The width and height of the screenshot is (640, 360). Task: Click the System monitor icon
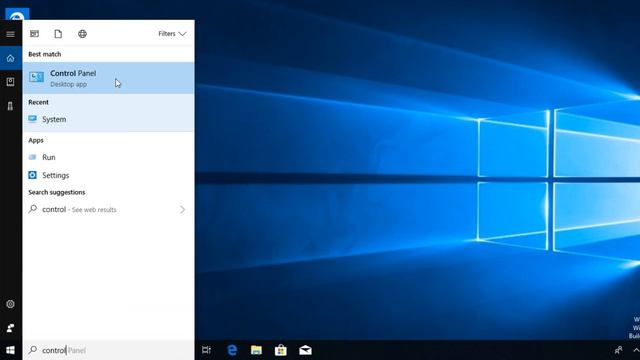33,119
